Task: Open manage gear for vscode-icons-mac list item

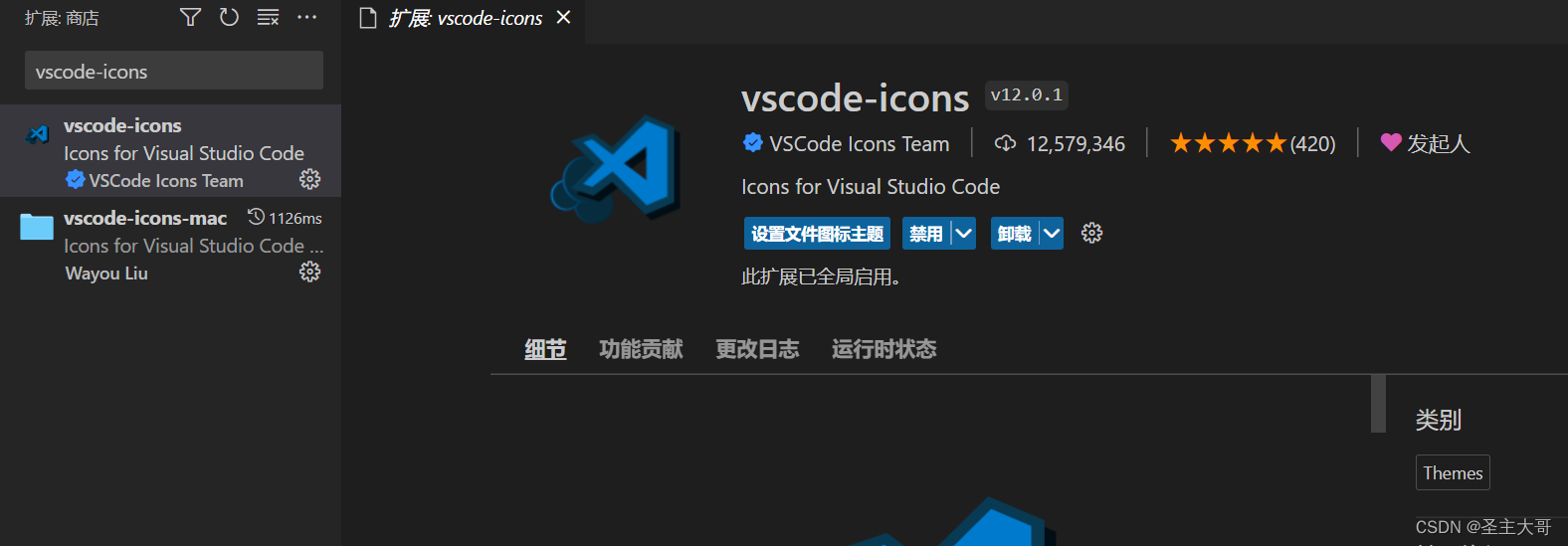Action: tap(310, 272)
